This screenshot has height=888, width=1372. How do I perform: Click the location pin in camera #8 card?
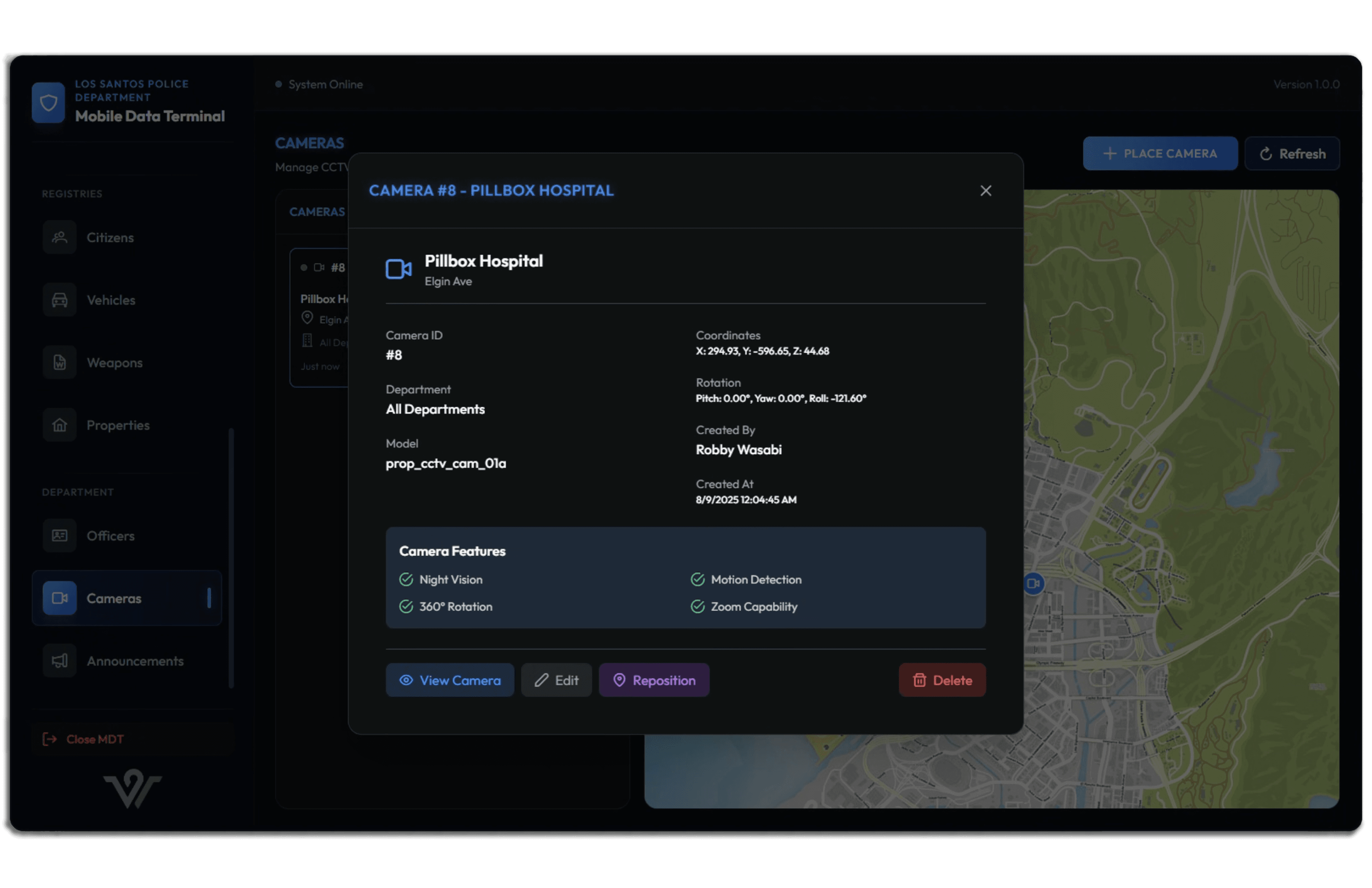(x=307, y=318)
